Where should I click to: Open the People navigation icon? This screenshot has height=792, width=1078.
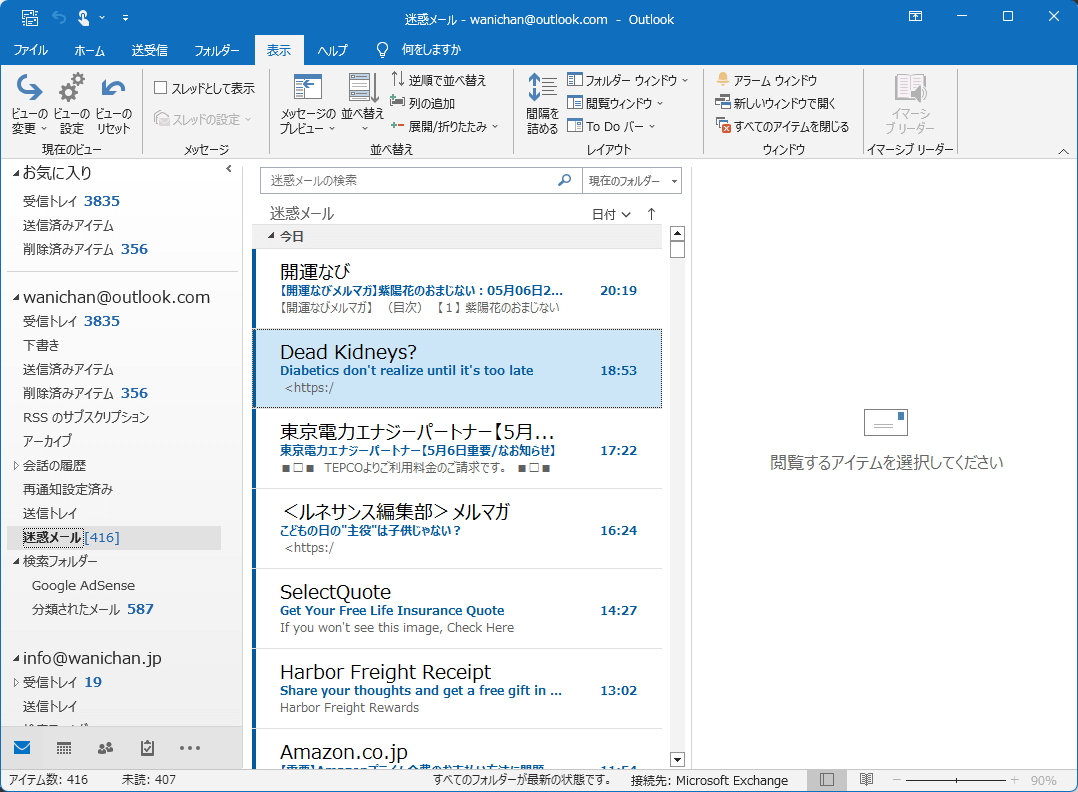[x=104, y=747]
